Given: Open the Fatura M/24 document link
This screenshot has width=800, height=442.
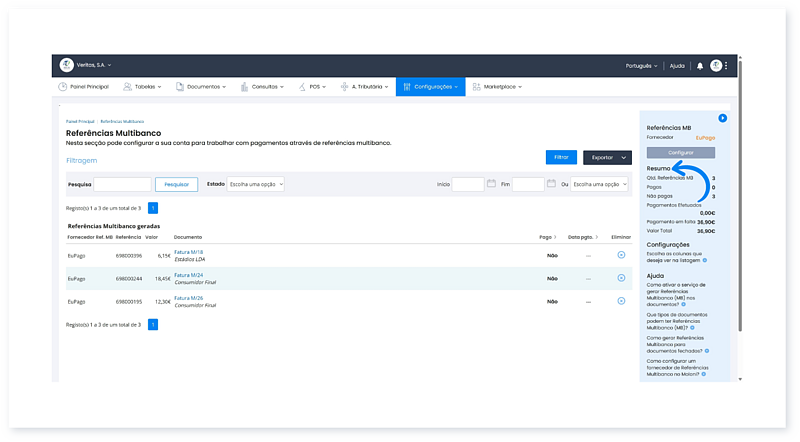Looking at the screenshot, I should (x=188, y=274).
